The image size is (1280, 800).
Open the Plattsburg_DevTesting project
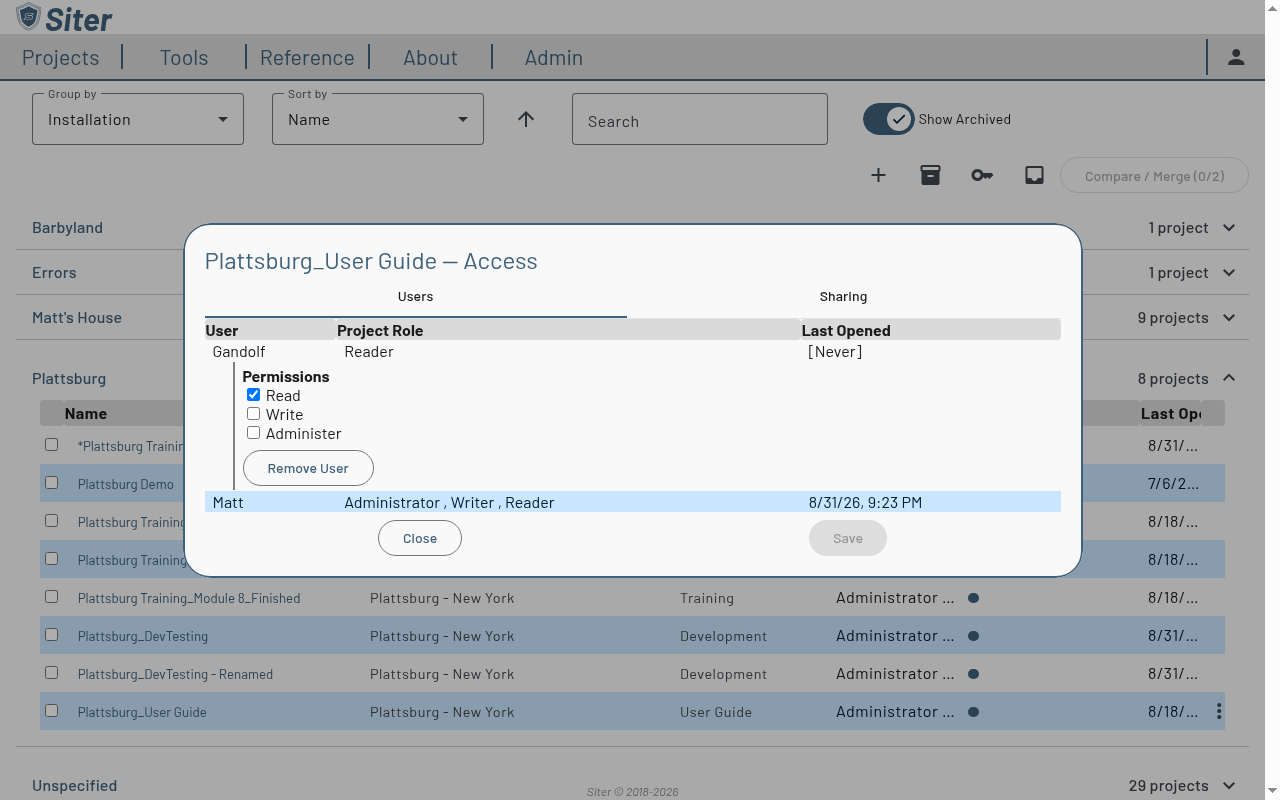(143, 636)
